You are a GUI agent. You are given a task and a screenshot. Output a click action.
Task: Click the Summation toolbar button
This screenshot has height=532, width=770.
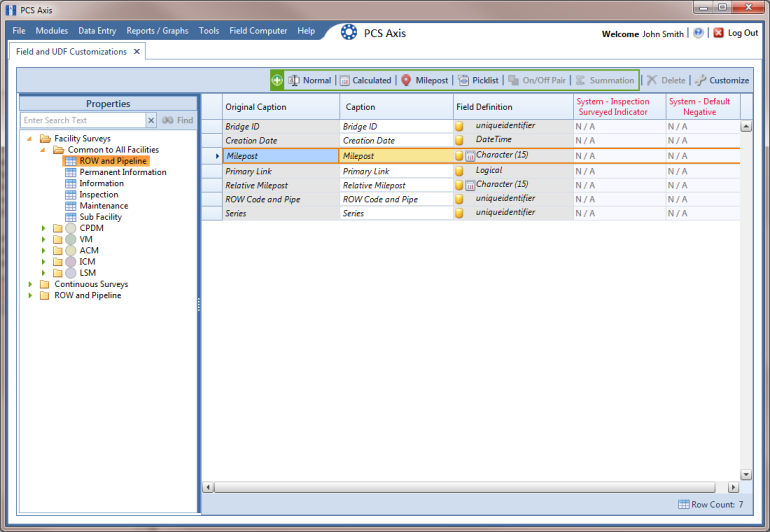coord(605,80)
